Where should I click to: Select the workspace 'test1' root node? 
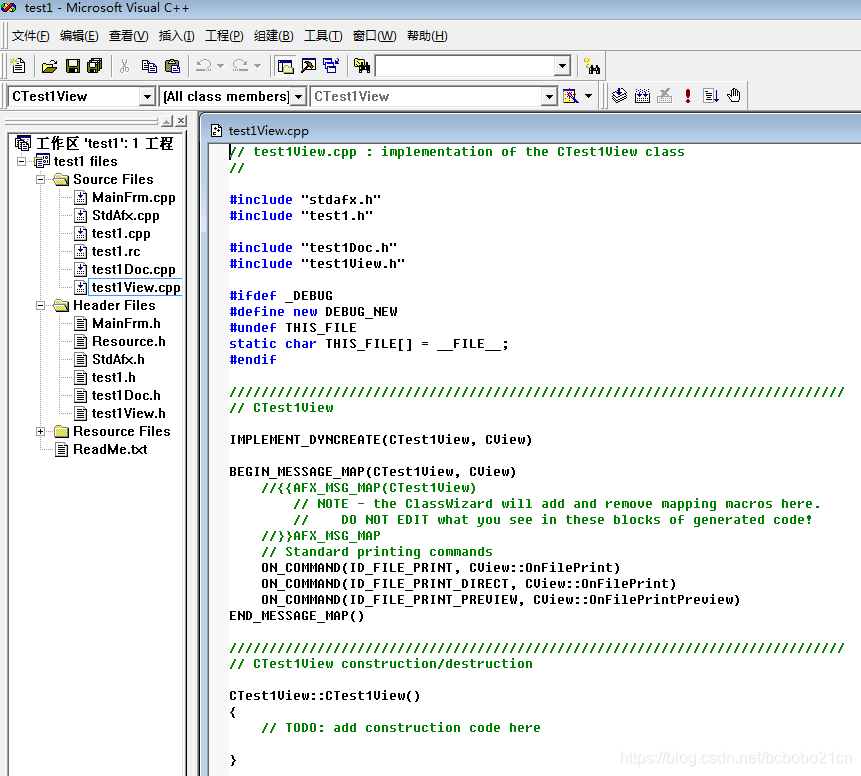[104, 144]
